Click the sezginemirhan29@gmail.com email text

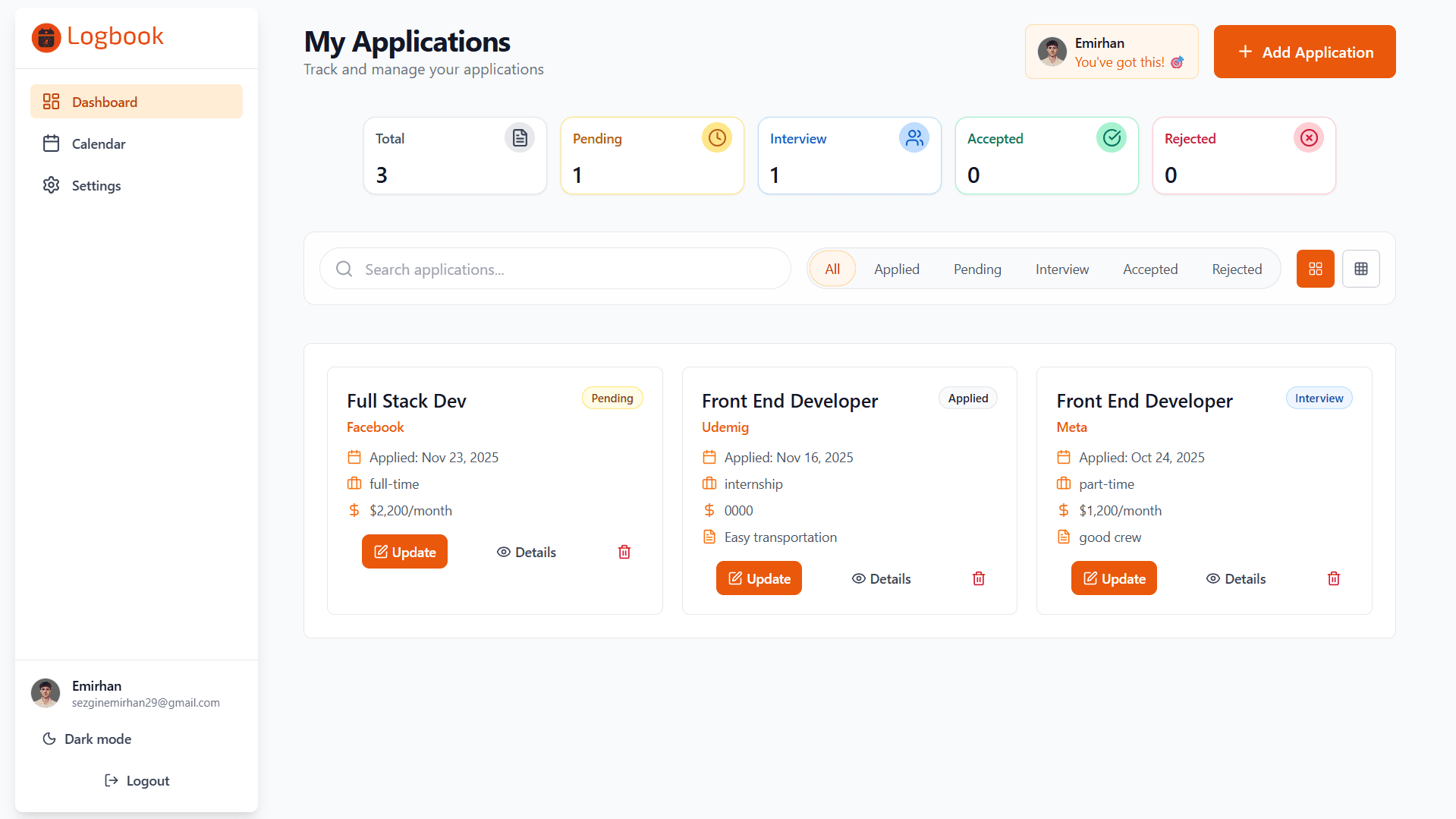click(146, 703)
